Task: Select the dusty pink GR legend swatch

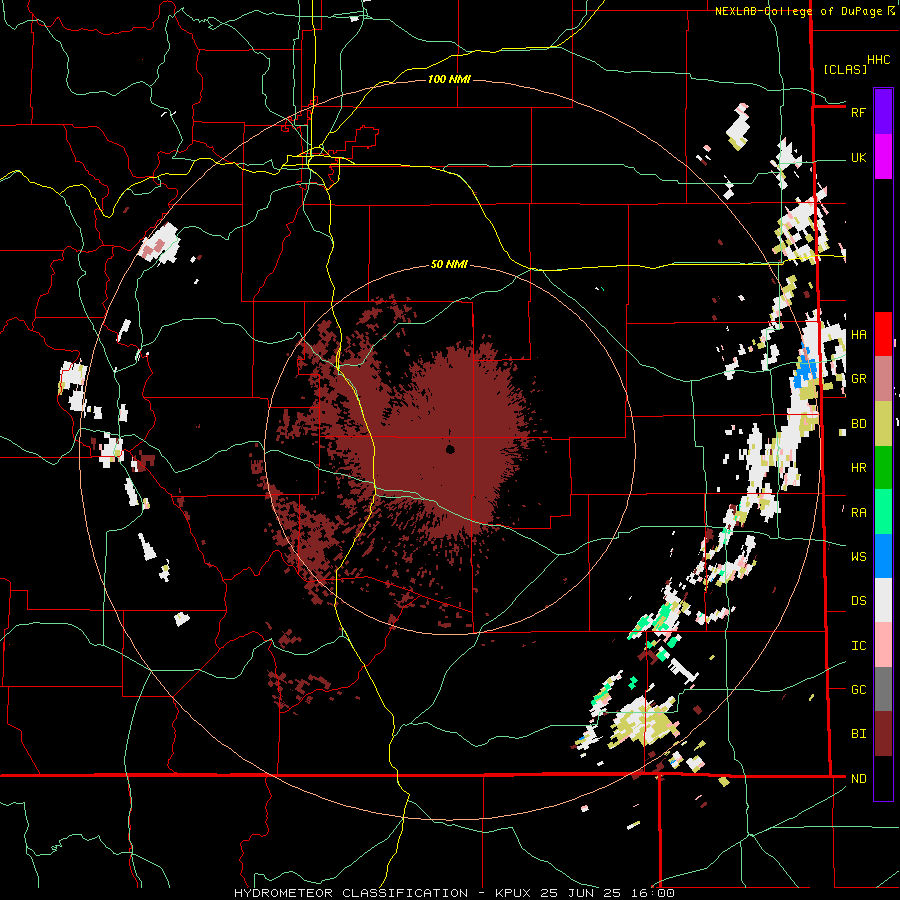Action: point(883,379)
